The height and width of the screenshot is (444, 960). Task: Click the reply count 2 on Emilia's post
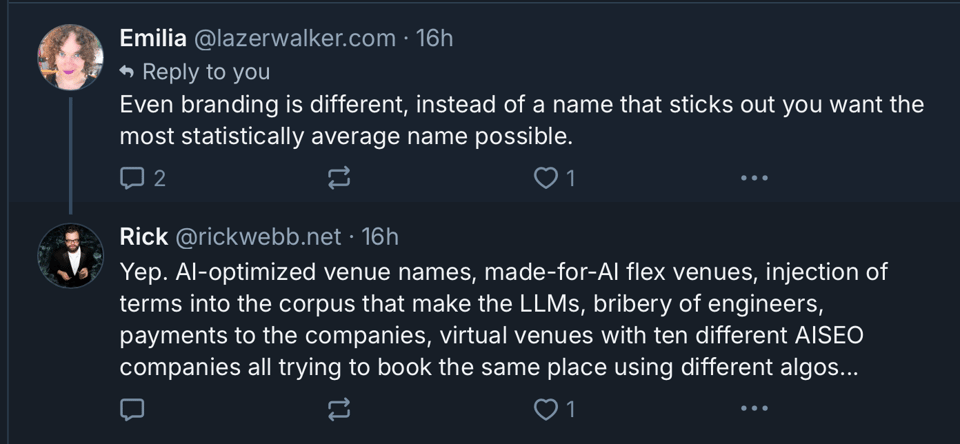[160, 180]
